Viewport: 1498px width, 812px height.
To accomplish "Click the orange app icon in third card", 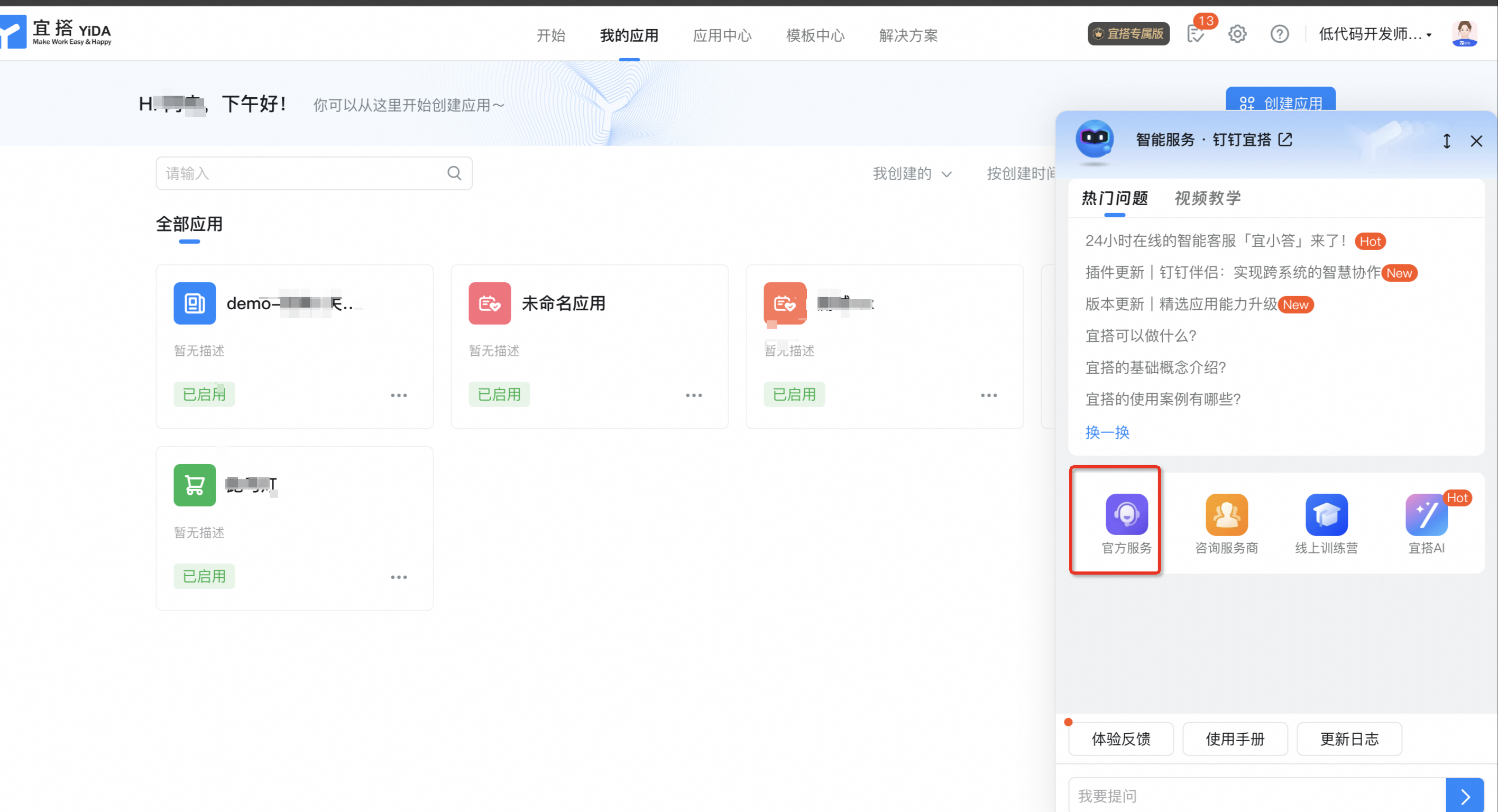I will [x=785, y=303].
